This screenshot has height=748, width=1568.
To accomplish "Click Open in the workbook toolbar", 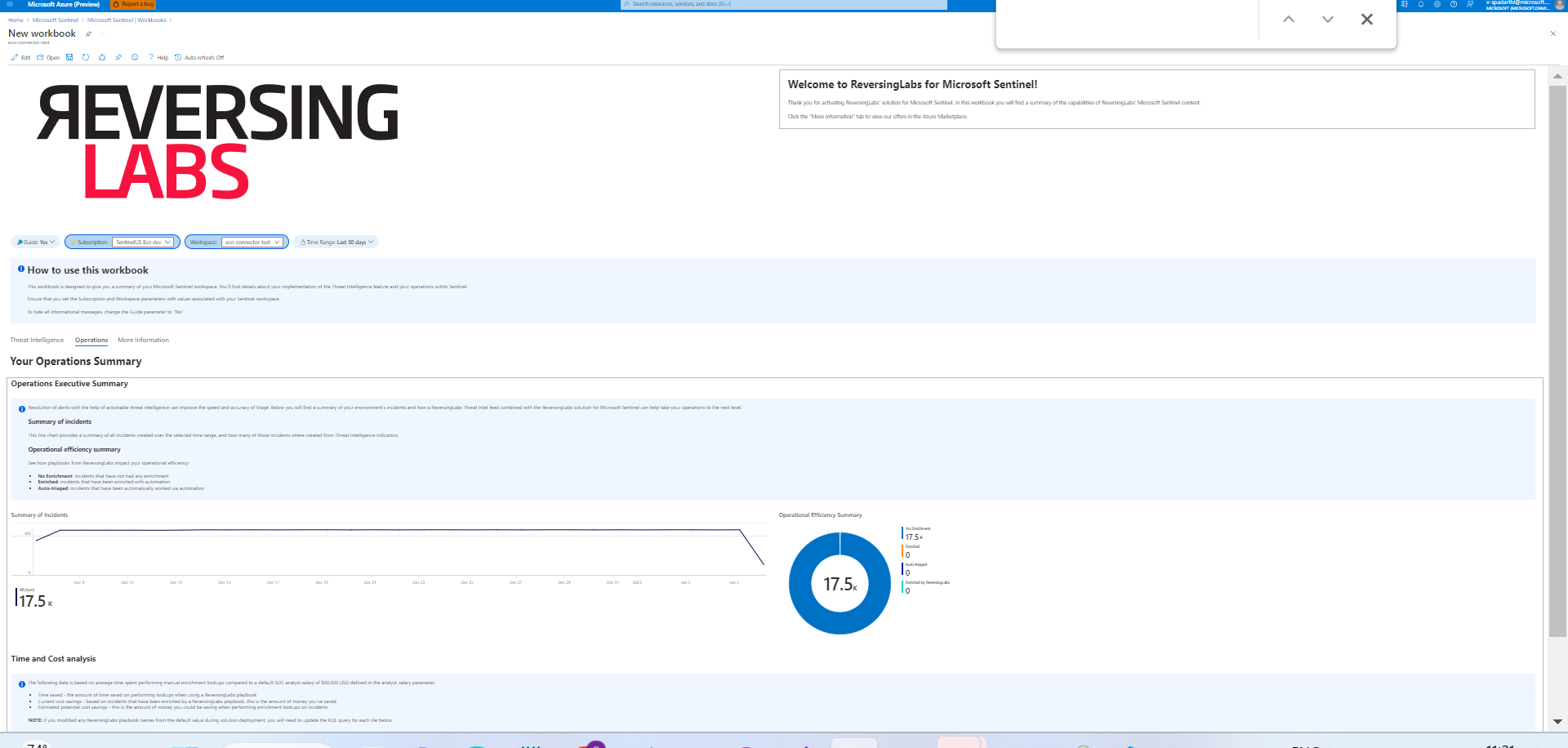I will tap(48, 58).
